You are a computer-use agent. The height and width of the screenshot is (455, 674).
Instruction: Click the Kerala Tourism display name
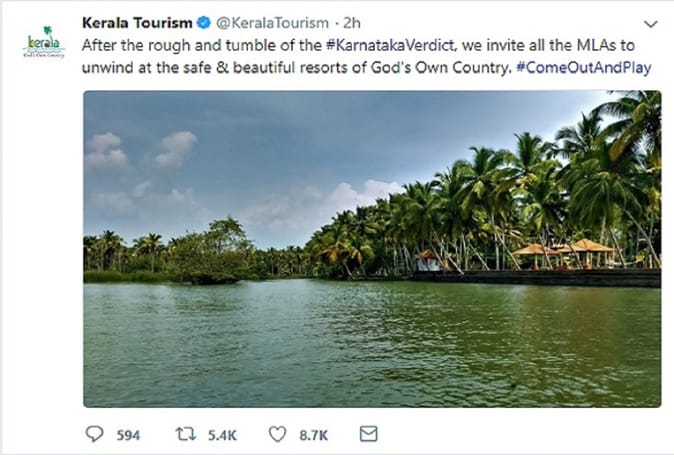[x=137, y=23]
